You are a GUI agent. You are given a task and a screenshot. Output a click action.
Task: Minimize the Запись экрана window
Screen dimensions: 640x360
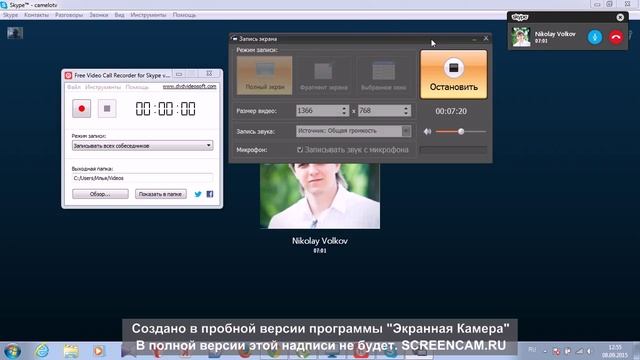coord(474,39)
